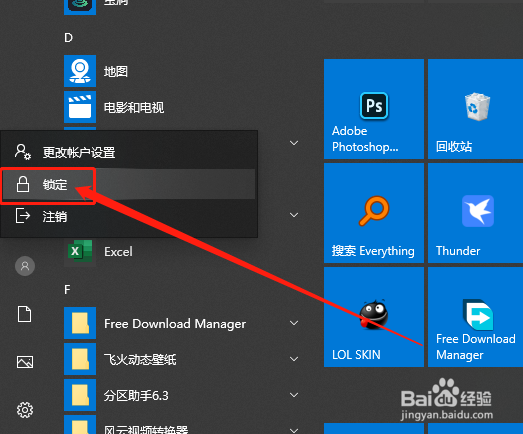Jump to letter D section header

(x=68, y=38)
